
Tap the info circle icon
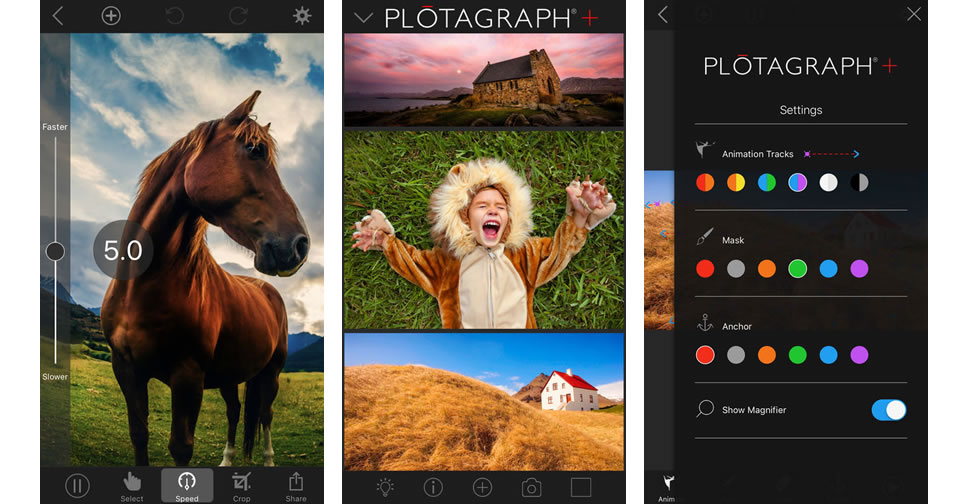pos(433,487)
